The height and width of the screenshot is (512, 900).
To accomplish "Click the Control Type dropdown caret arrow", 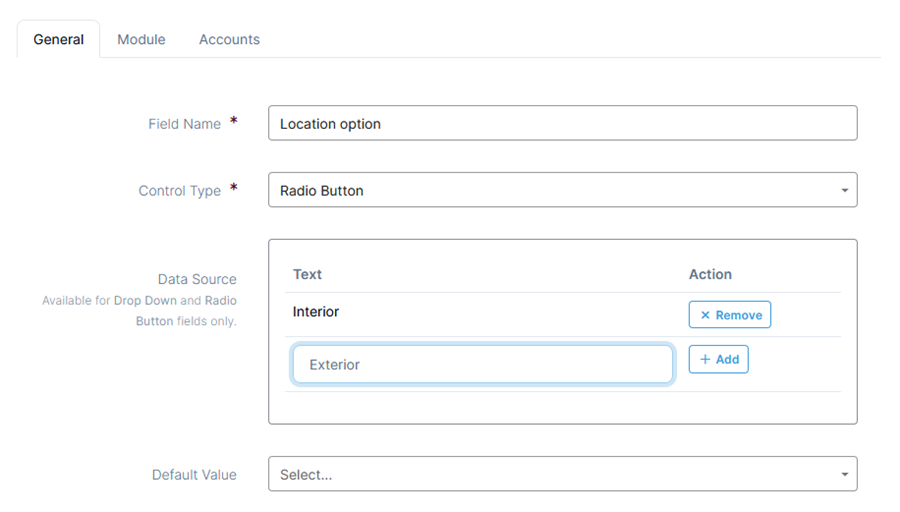I will (x=844, y=191).
